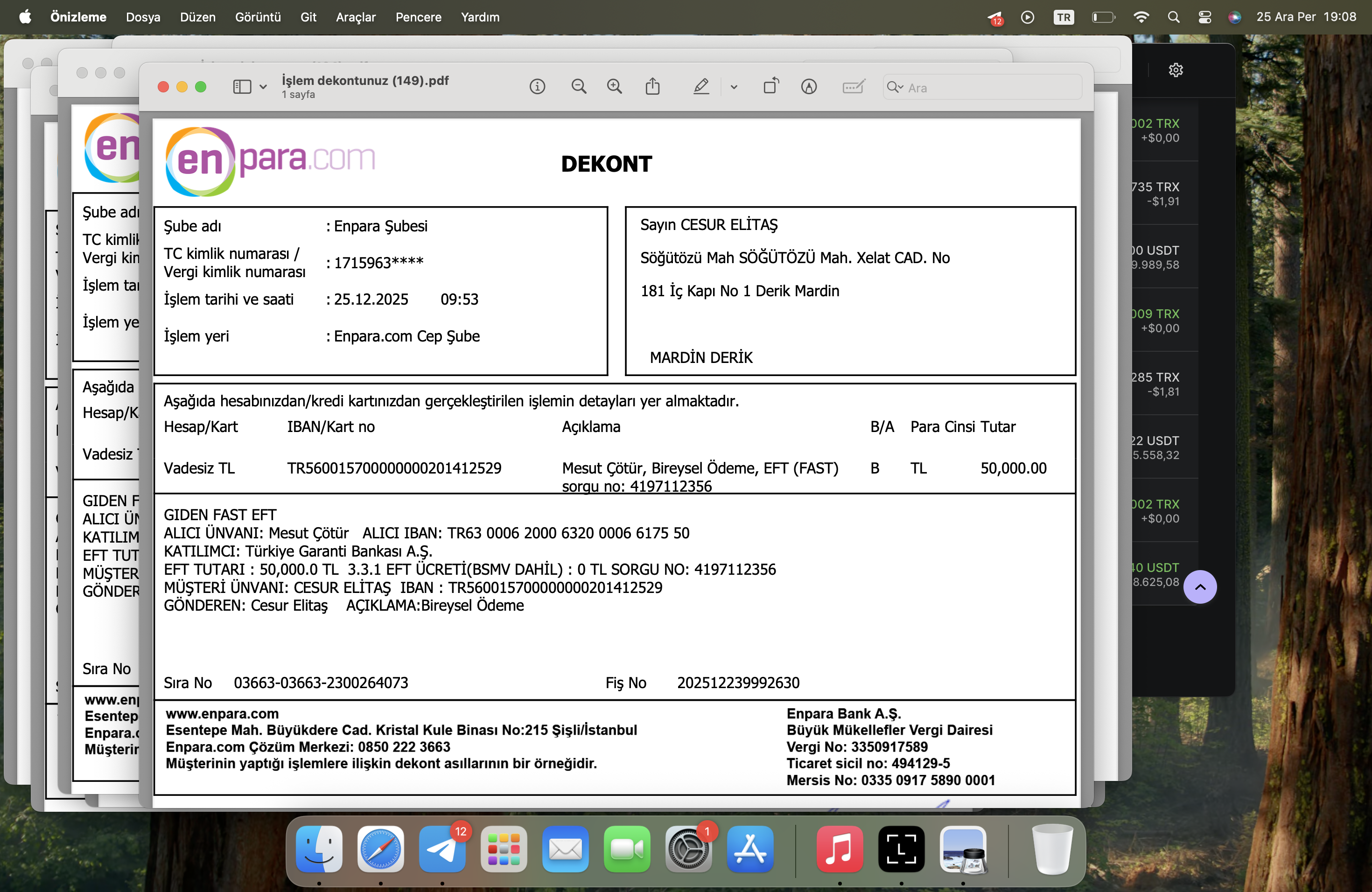Select the USDT 5.558,32 transaction row
This screenshot has height=892, width=1372.
1165,447
